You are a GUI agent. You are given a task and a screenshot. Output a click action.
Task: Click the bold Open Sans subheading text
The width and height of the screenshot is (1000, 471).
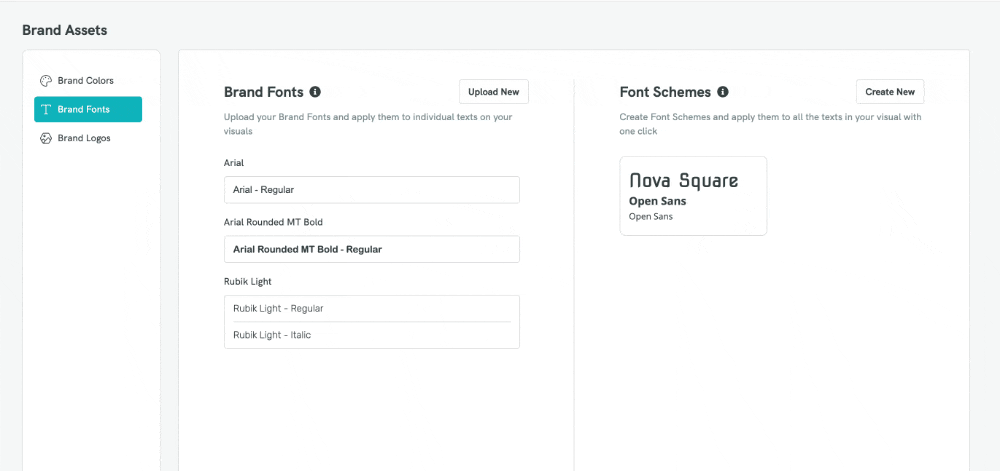tap(658, 201)
